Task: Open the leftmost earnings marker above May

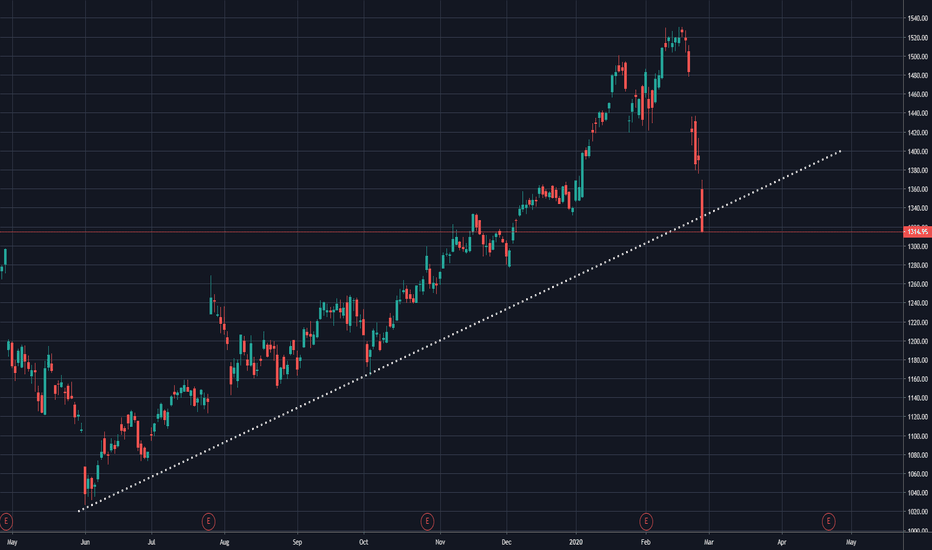Action: 6,521
